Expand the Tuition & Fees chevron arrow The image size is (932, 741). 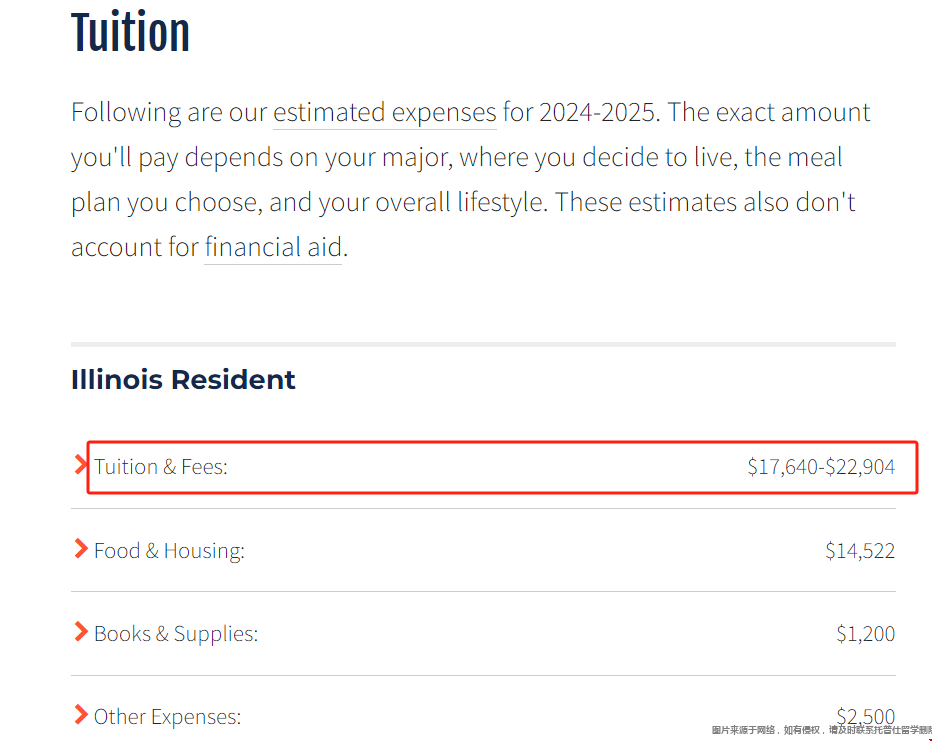[80, 465]
